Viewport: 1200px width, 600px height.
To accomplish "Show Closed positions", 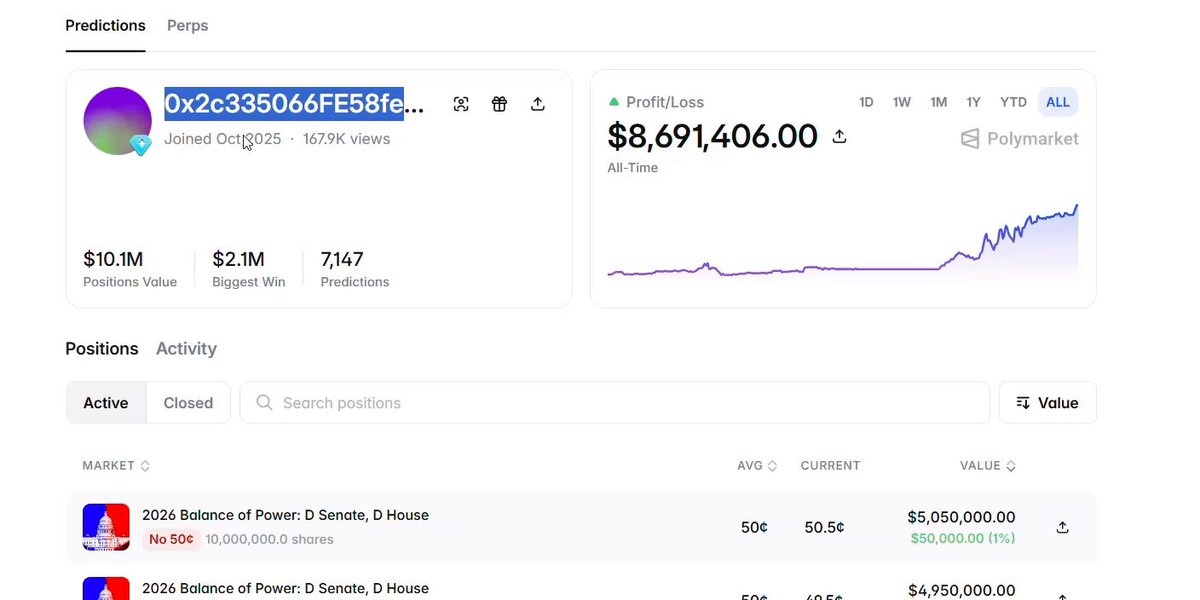I will tap(188, 403).
